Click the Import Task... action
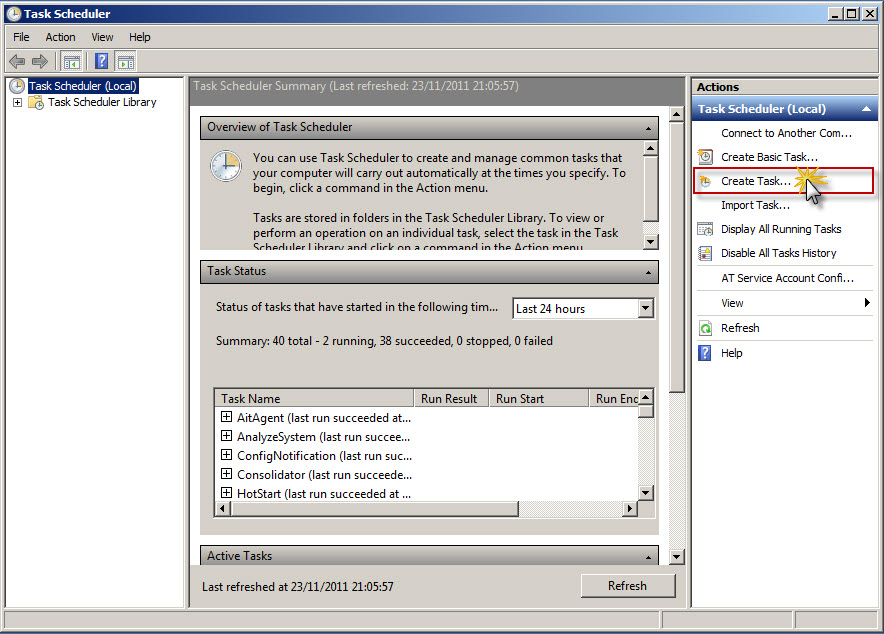 coord(755,205)
